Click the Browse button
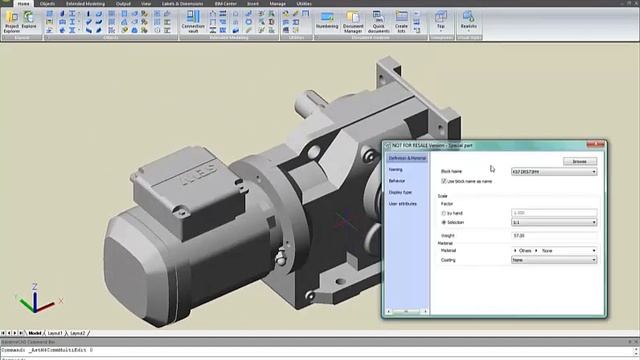Viewport: 640px width, 360px height. (x=580, y=162)
